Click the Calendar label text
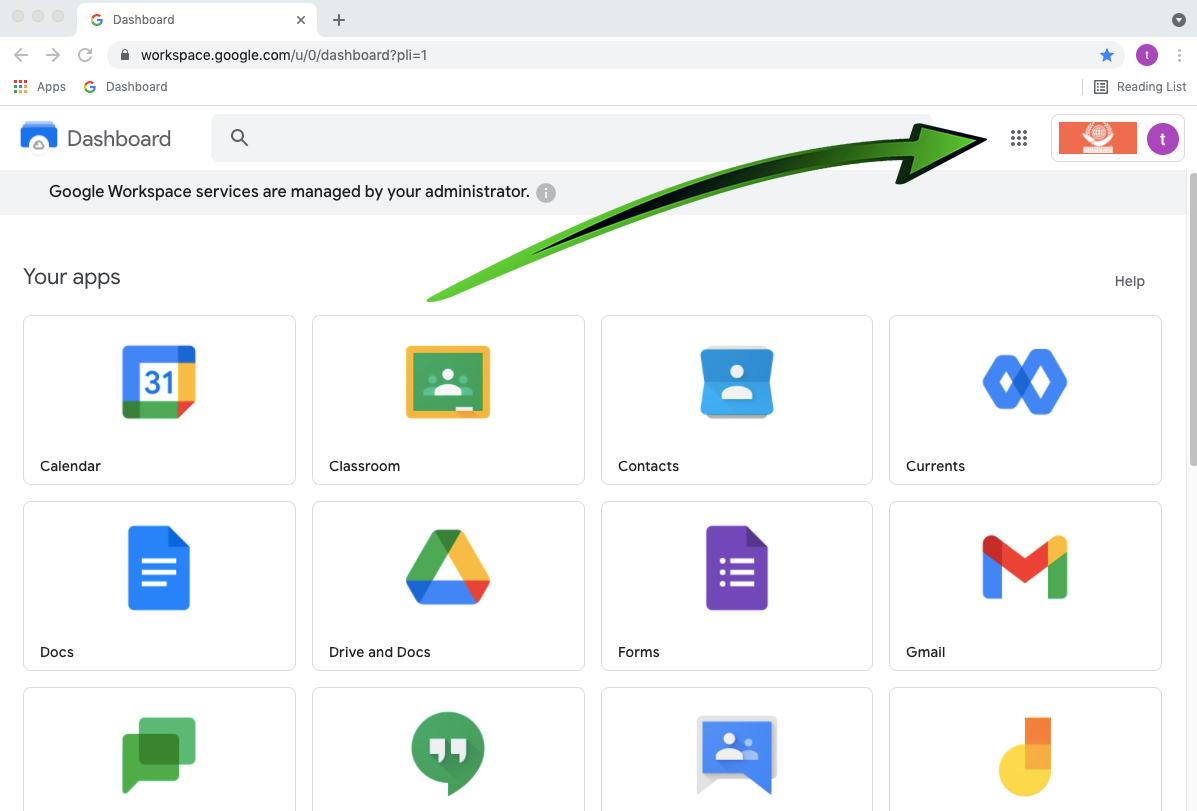Screen dimensions: 1197x811 [x=70, y=466]
